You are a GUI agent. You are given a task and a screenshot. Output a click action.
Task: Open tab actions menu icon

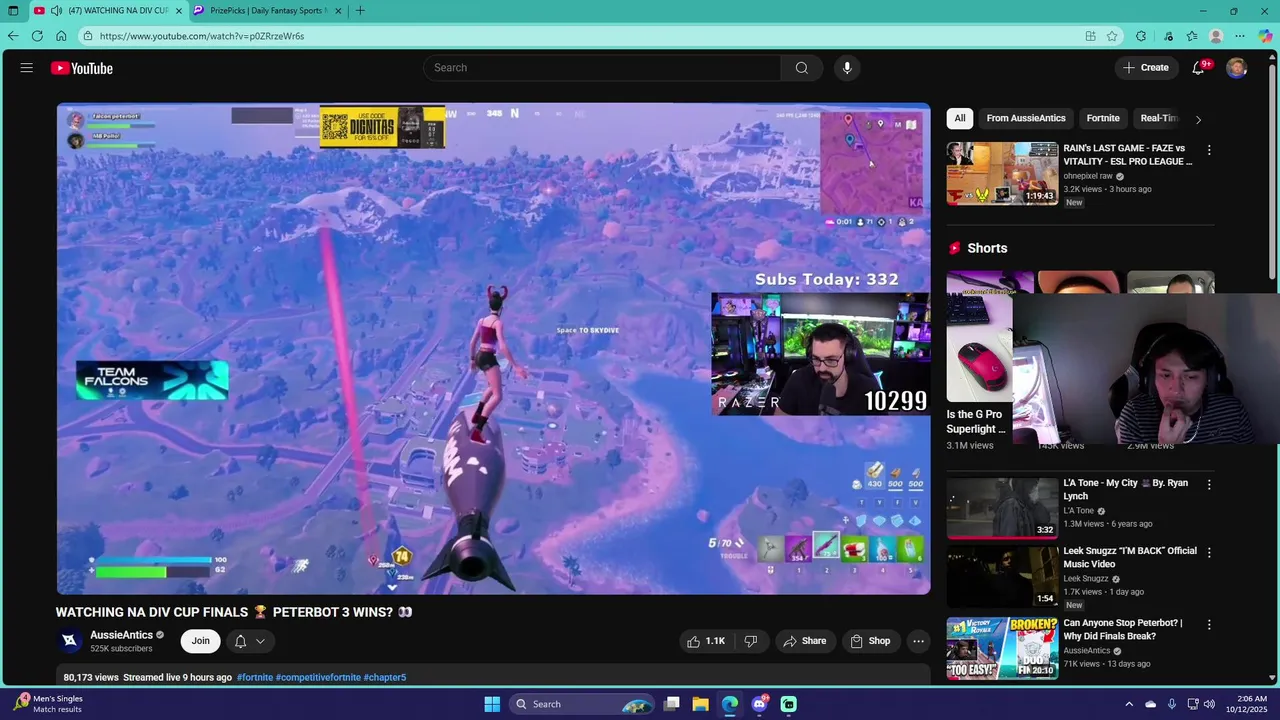coord(13,11)
